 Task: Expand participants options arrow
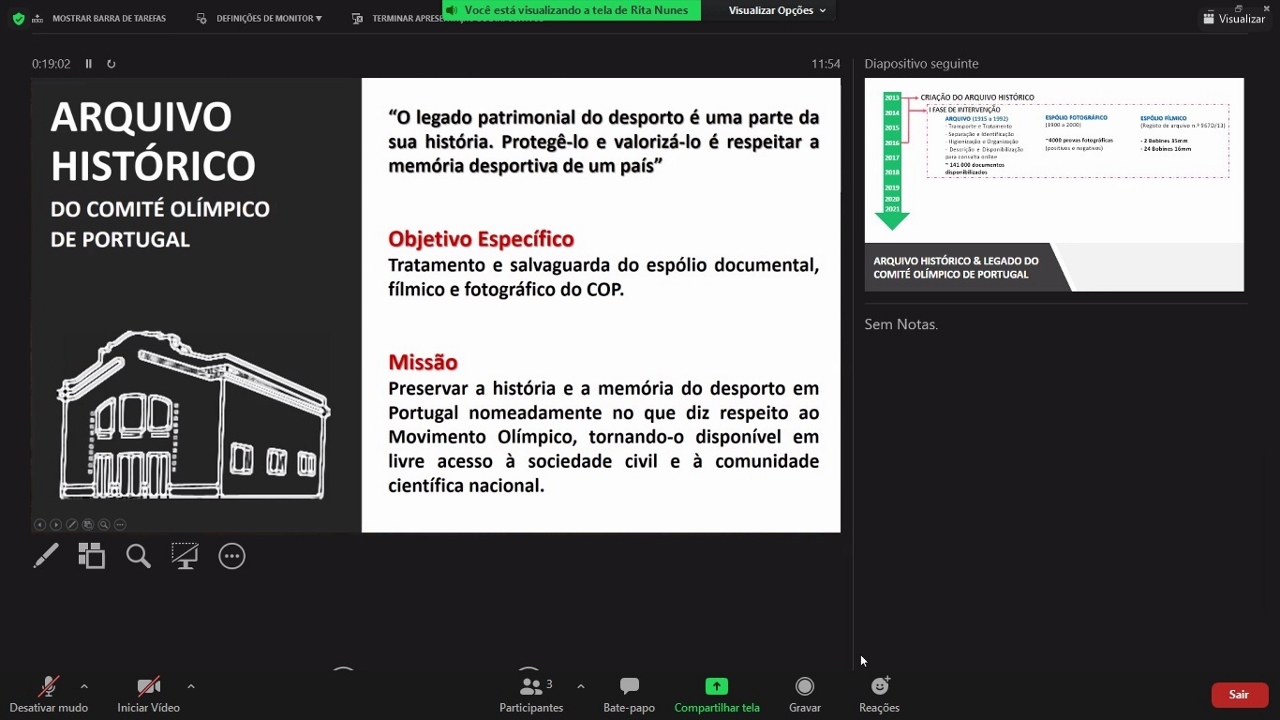tap(581, 686)
